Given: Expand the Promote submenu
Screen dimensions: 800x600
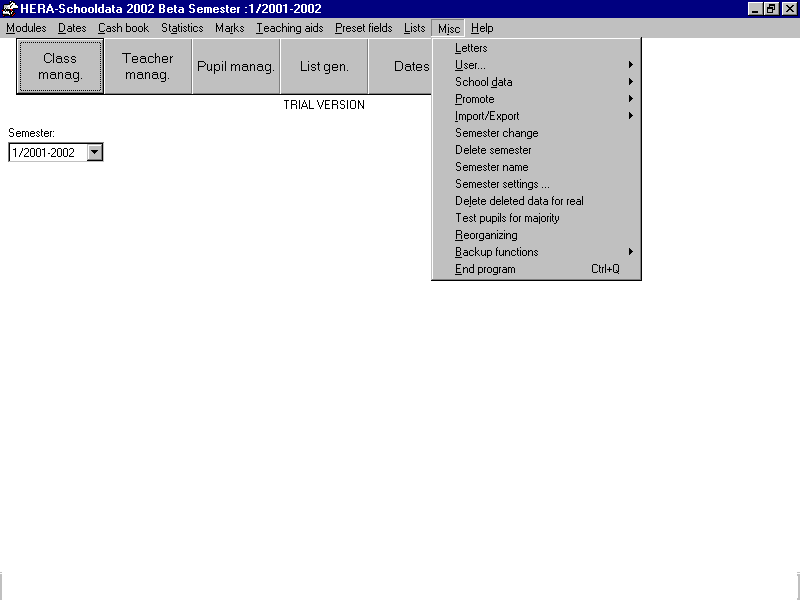Looking at the screenshot, I should tap(536, 99).
